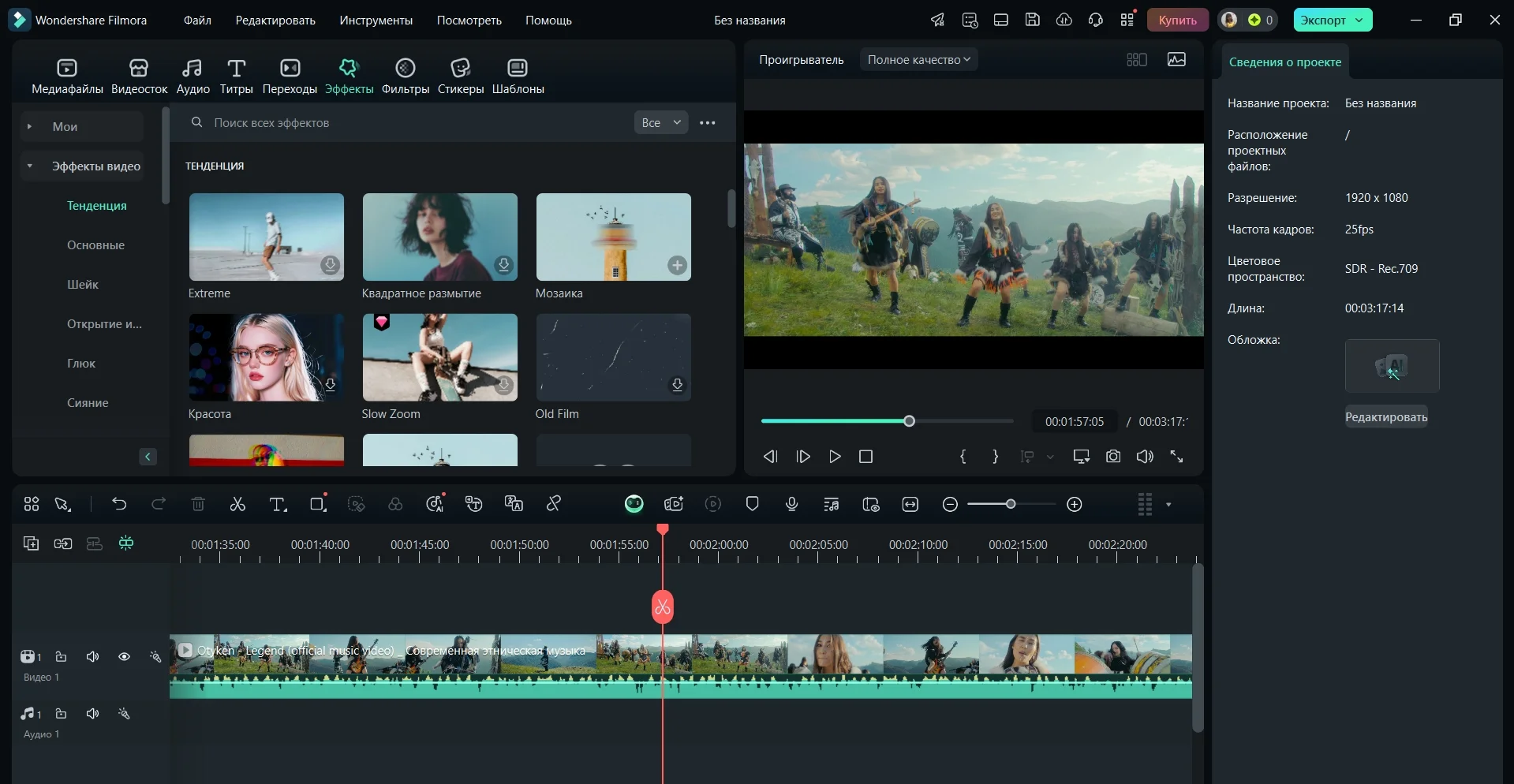Open the Переходы transitions tab
Viewport: 1514px width, 784px height.
click(x=290, y=77)
